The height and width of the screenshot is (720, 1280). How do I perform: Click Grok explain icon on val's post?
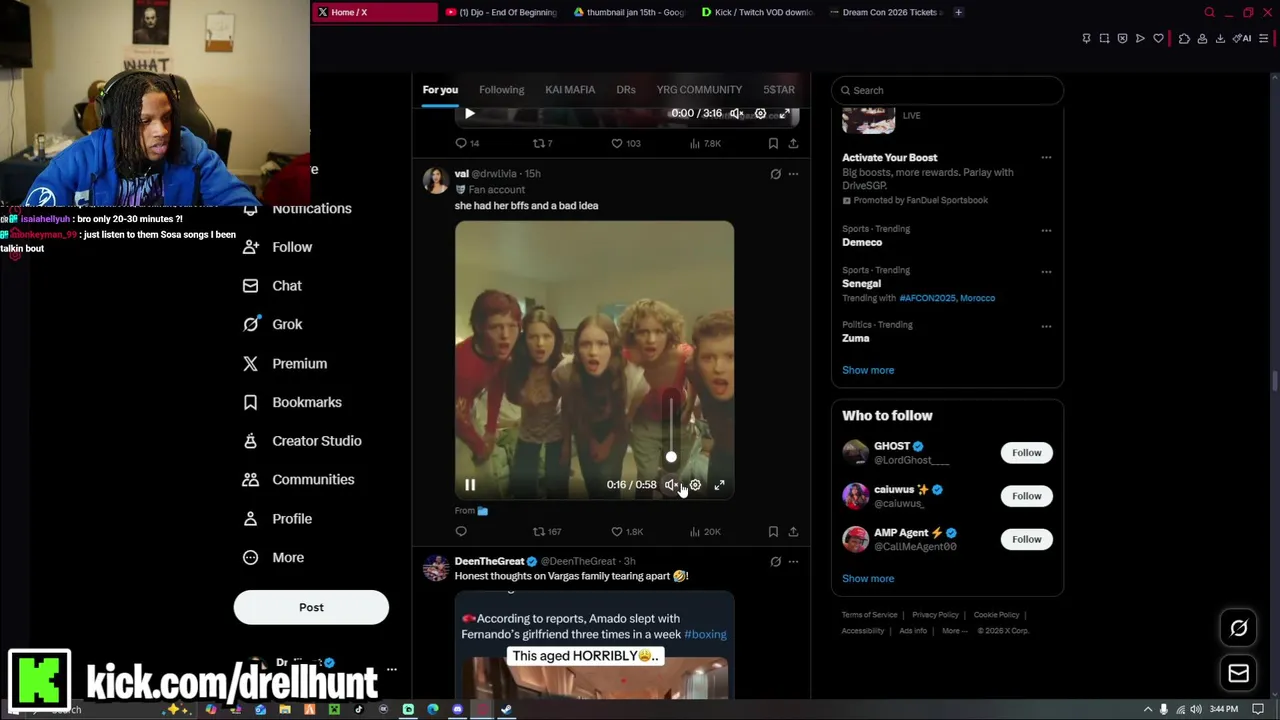(x=775, y=174)
